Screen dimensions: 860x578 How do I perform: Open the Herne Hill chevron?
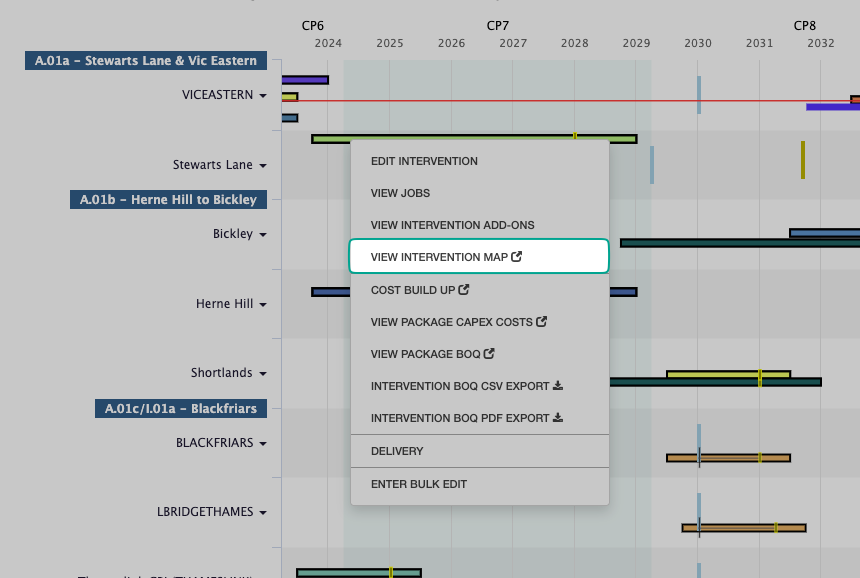pos(262,304)
